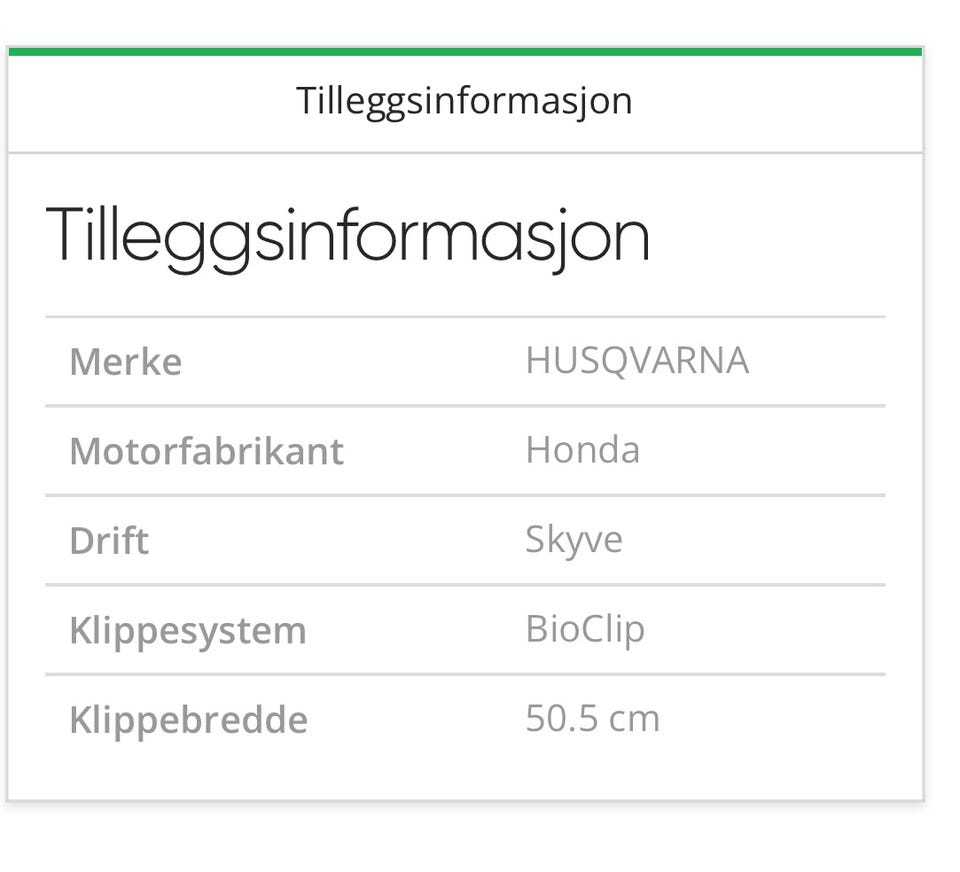Click empty space below Klippebredde row
This screenshot has height=872, width=960.
click(465, 775)
